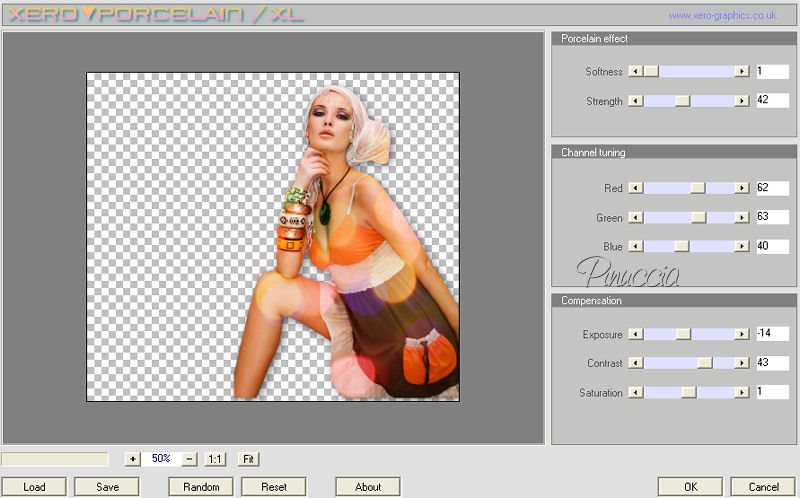
Task: Increase Red channel with right arrow
Action: (741, 188)
